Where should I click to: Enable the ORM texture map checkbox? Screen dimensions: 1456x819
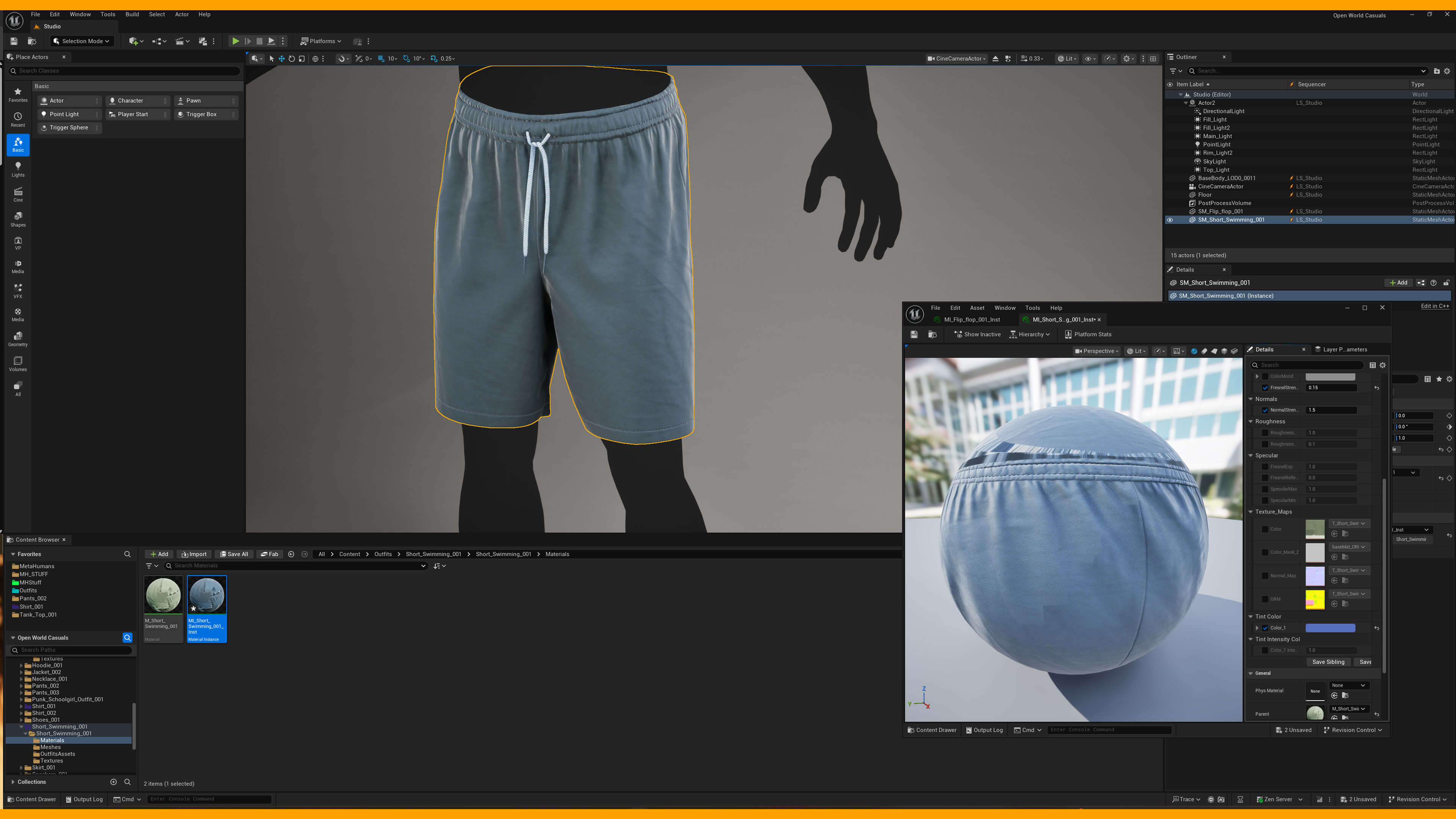click(x=1265, y=599)
